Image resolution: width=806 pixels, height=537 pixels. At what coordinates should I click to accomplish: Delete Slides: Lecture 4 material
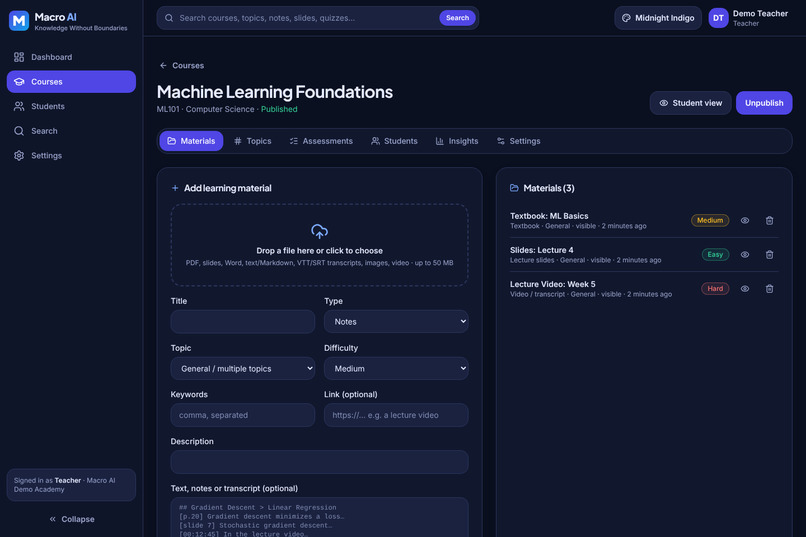click(769, 254)
